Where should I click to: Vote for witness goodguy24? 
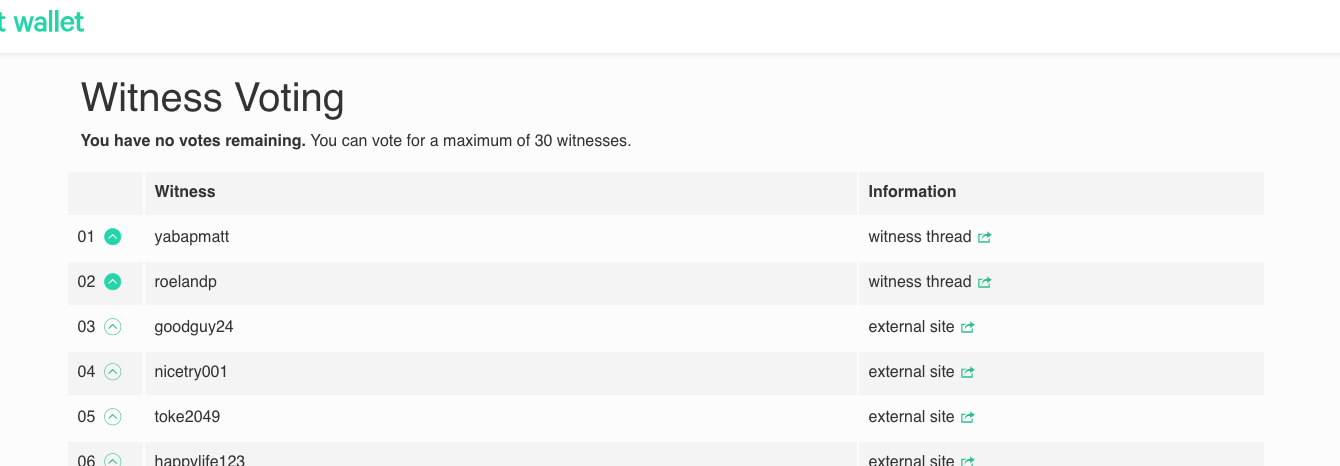(x=113, y=327)
